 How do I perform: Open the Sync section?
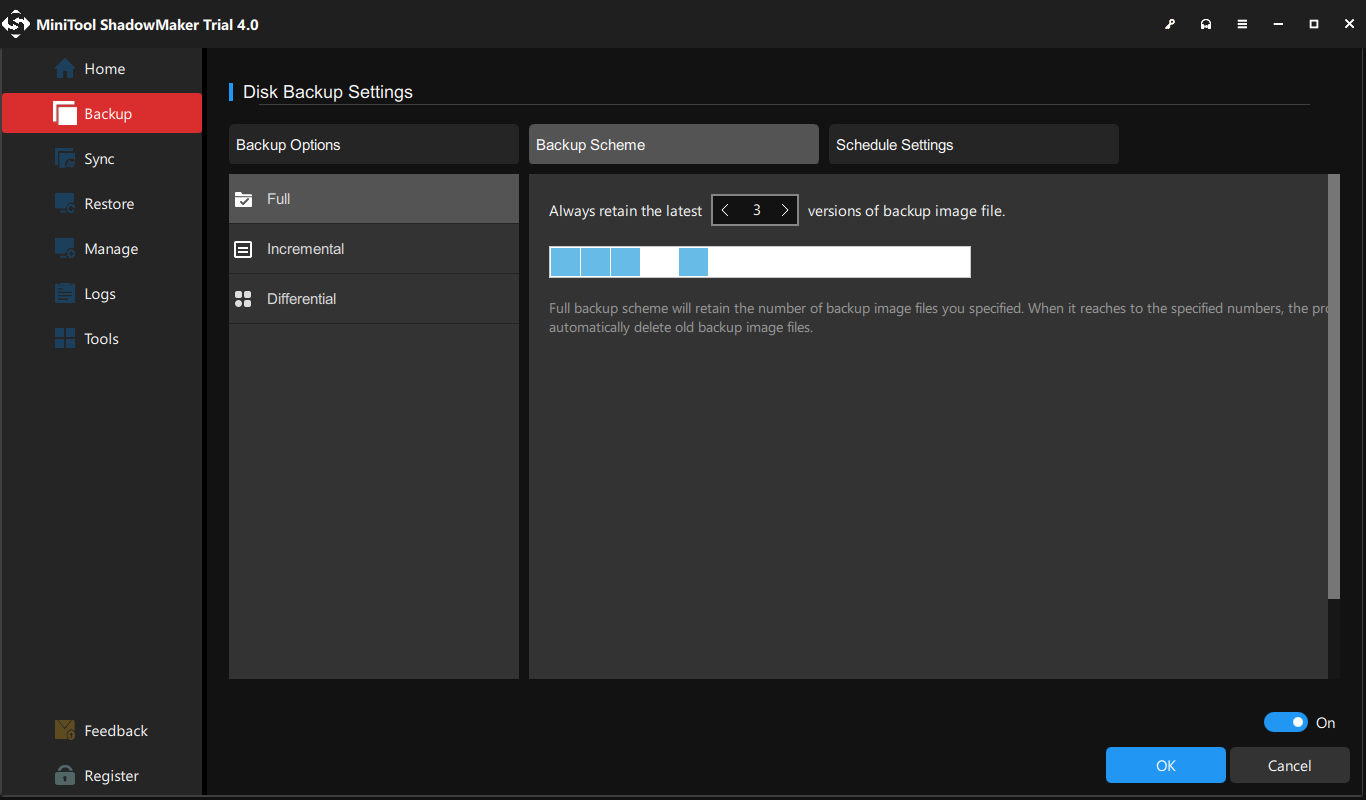coord(102,159)
